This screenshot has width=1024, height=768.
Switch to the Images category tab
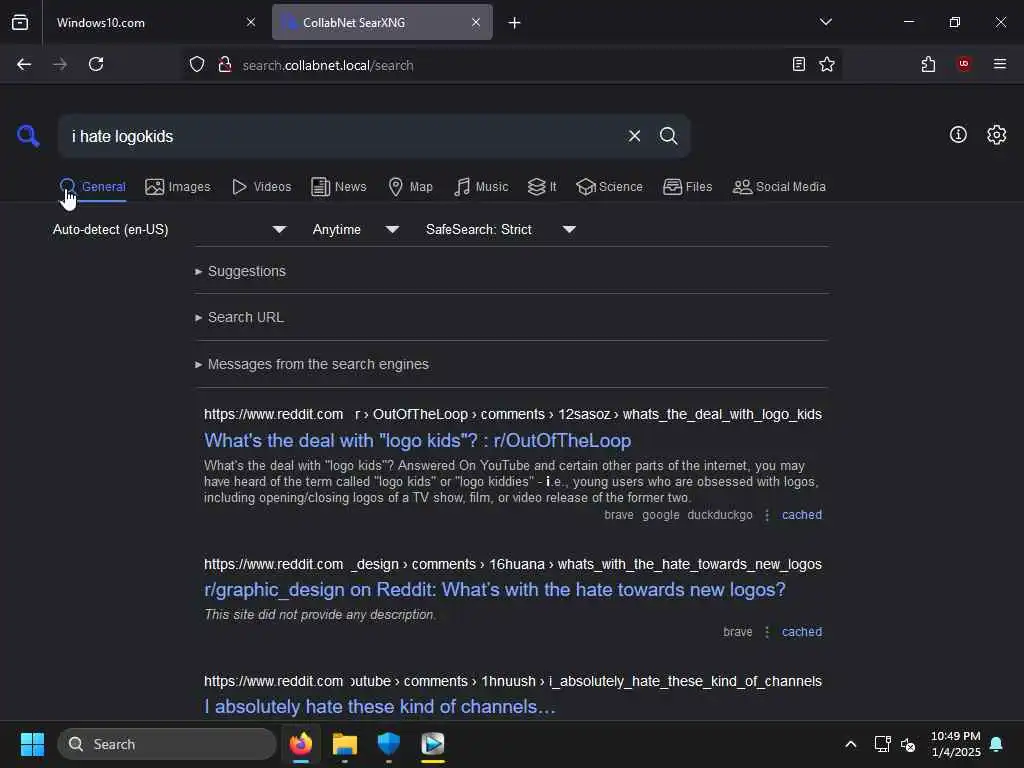click(178, 187)
